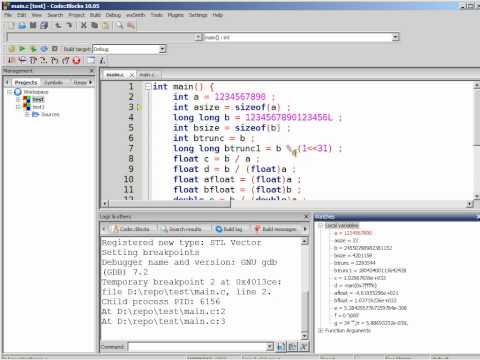Open the debugger Various info icon

[102, 60]
